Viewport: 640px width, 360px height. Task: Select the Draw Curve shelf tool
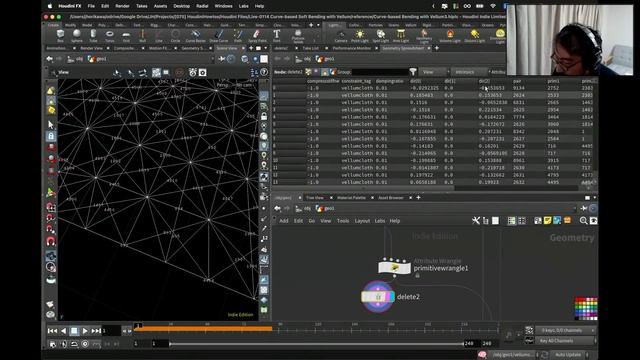point(219,36)
